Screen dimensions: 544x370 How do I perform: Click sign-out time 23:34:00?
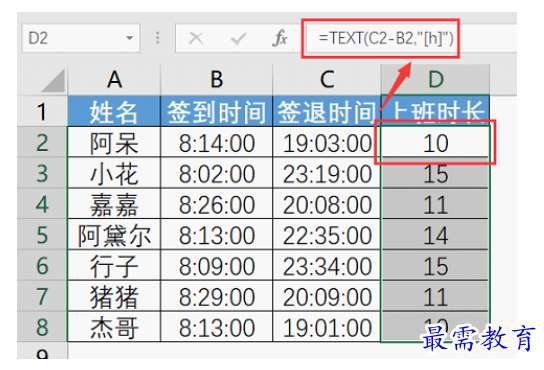click(327, 266)
